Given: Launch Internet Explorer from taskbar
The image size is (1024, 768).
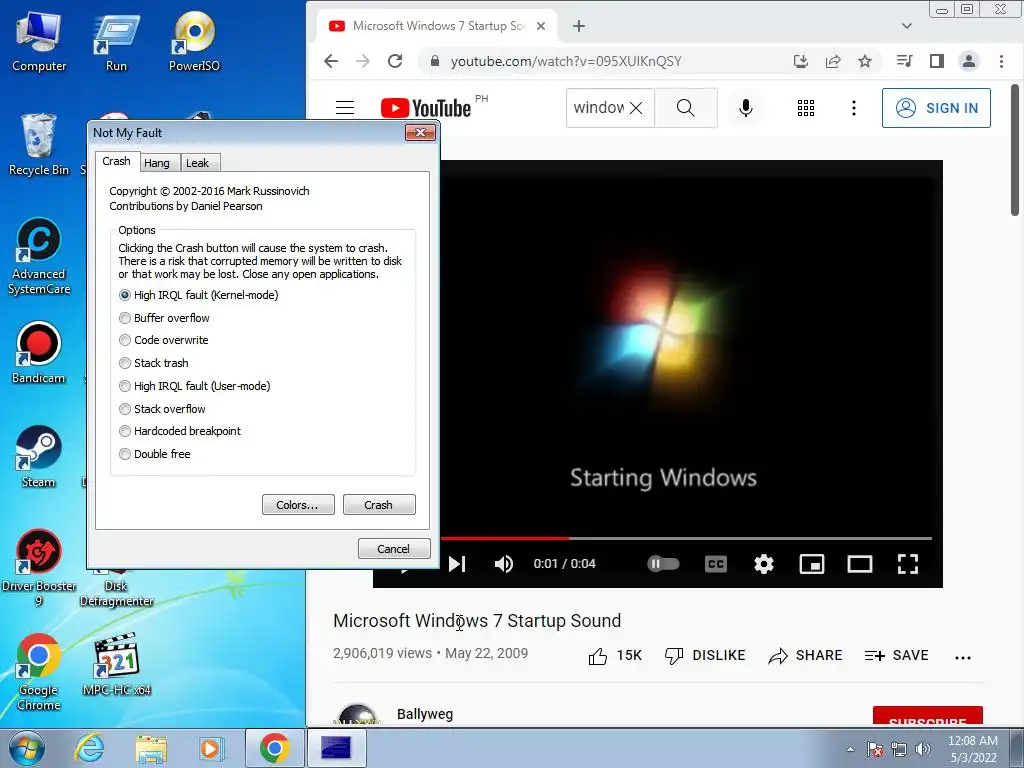Looking at the screenshot, I should (x=89, y=748).
